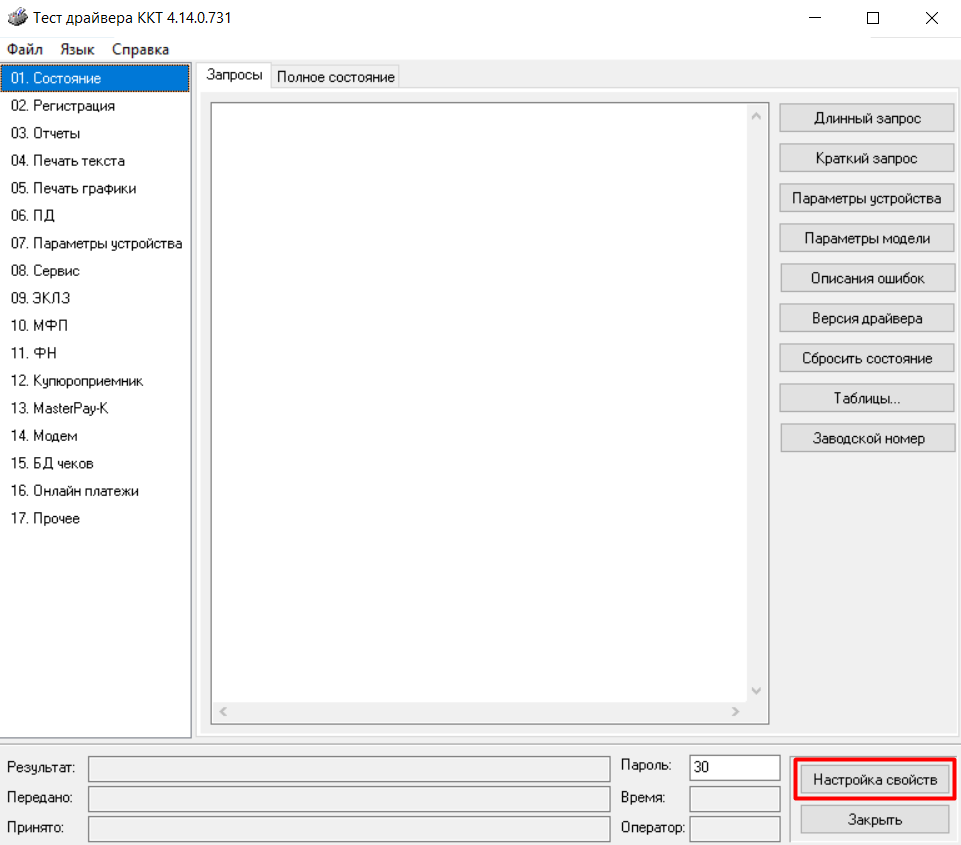Click the Версия драйвера button
This screenshot has width=961, height=845.
[x=867, y=318]
